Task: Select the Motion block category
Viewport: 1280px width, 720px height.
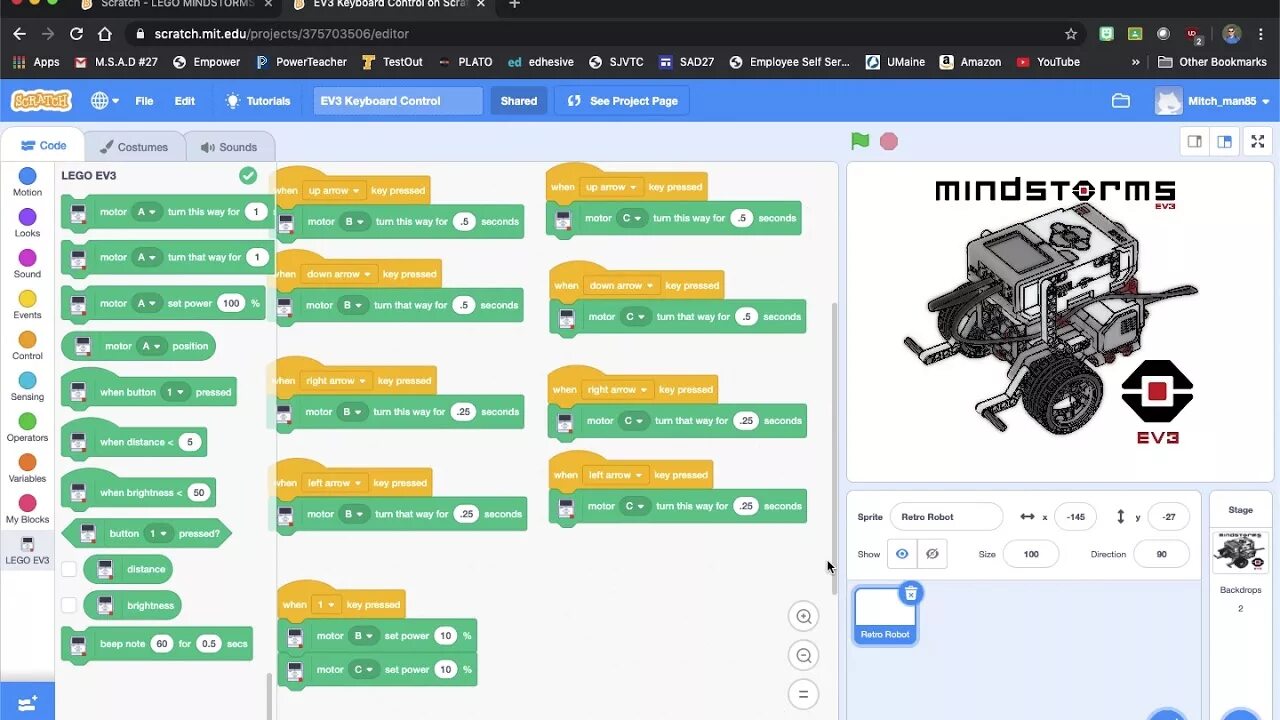Action: [27, 183]
